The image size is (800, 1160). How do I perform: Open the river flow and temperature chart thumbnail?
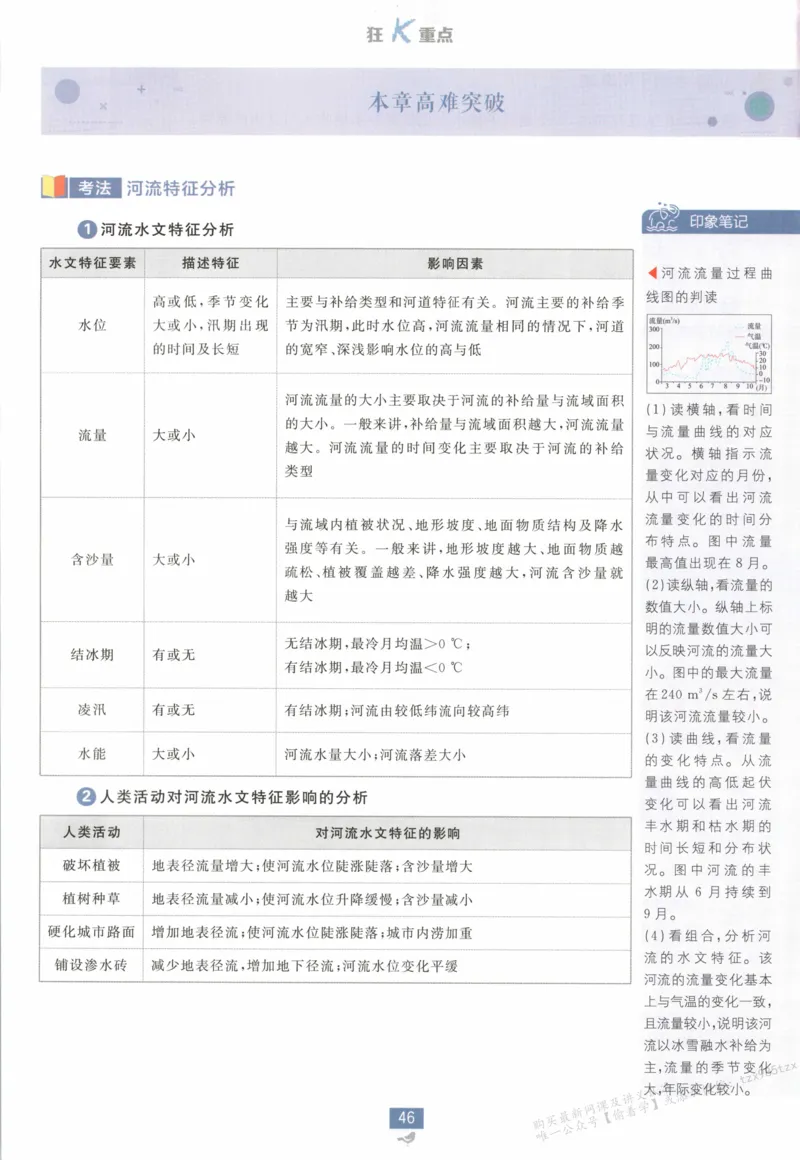(709, 354)
